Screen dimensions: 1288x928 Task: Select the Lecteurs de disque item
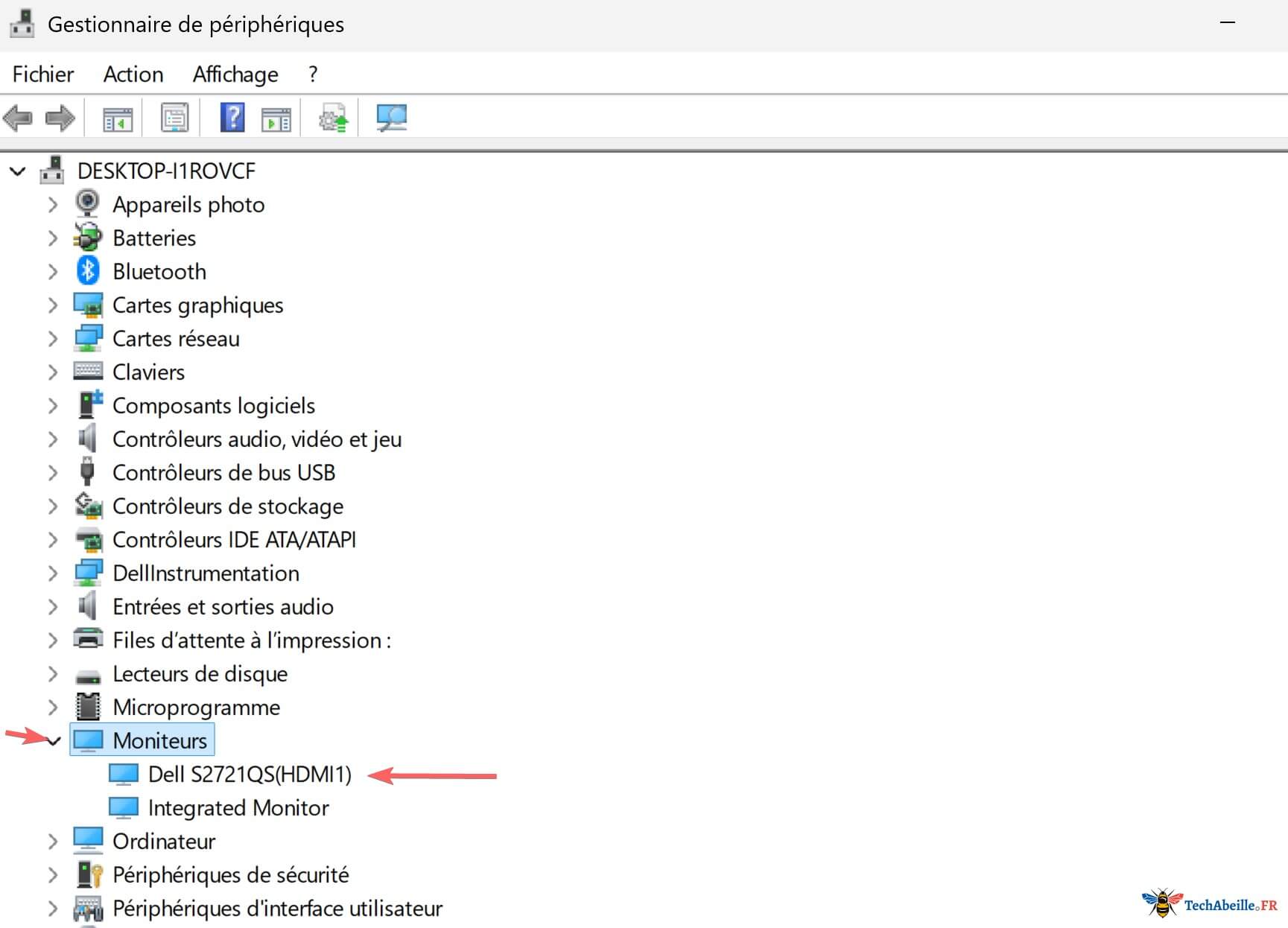(x=200, y=674)
